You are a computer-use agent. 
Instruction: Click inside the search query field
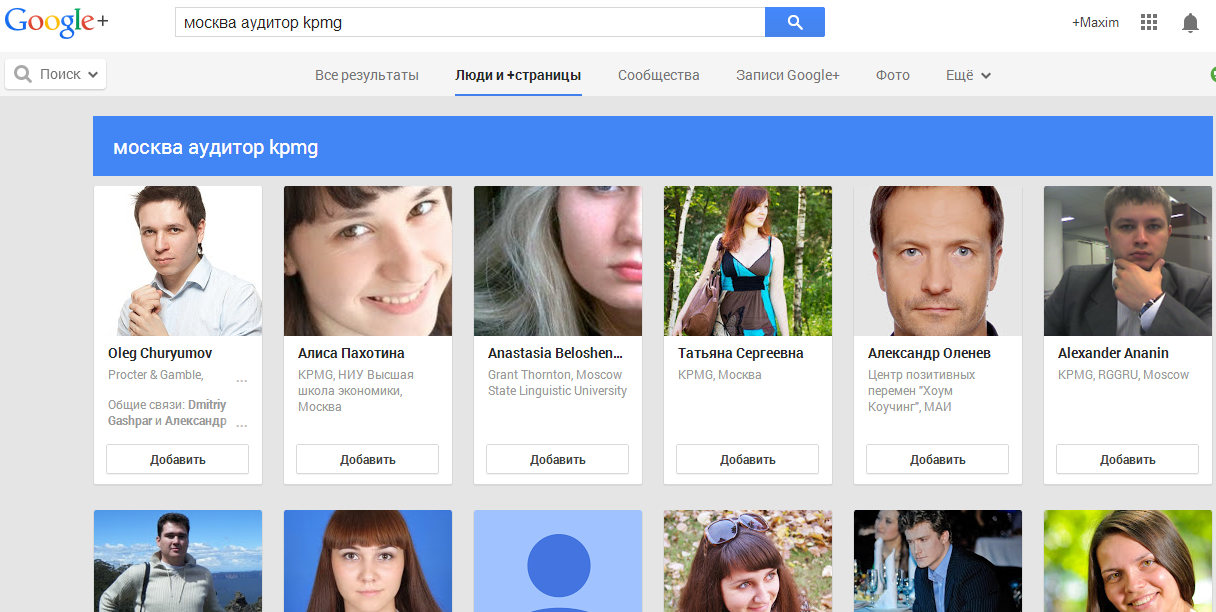click(470, 22)
